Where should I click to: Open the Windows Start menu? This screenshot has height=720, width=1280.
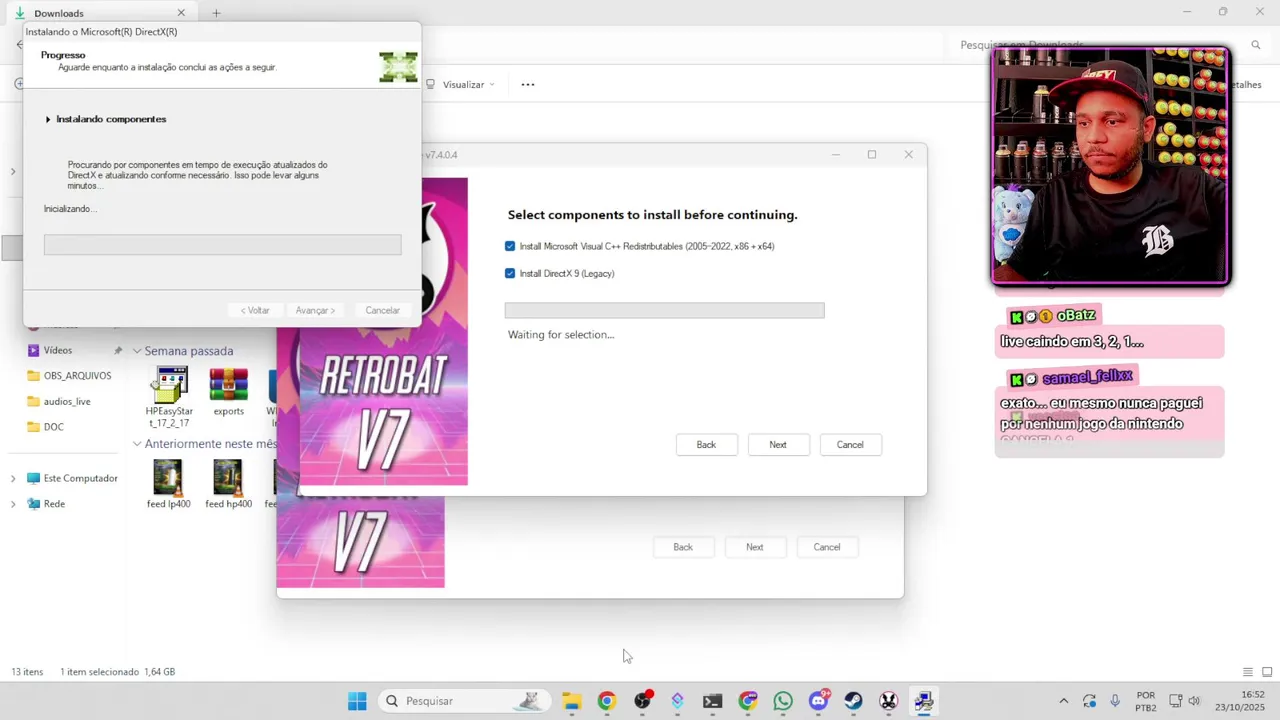357,701
